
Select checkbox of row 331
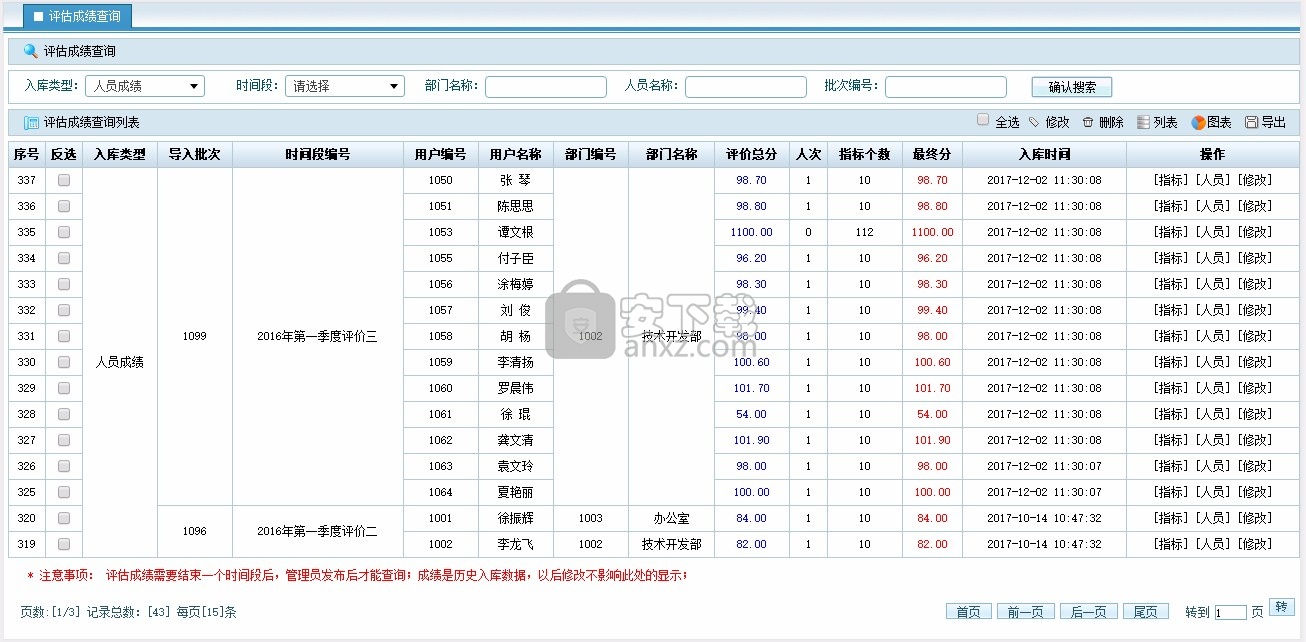pyautogui.click(x=64, y=336)
